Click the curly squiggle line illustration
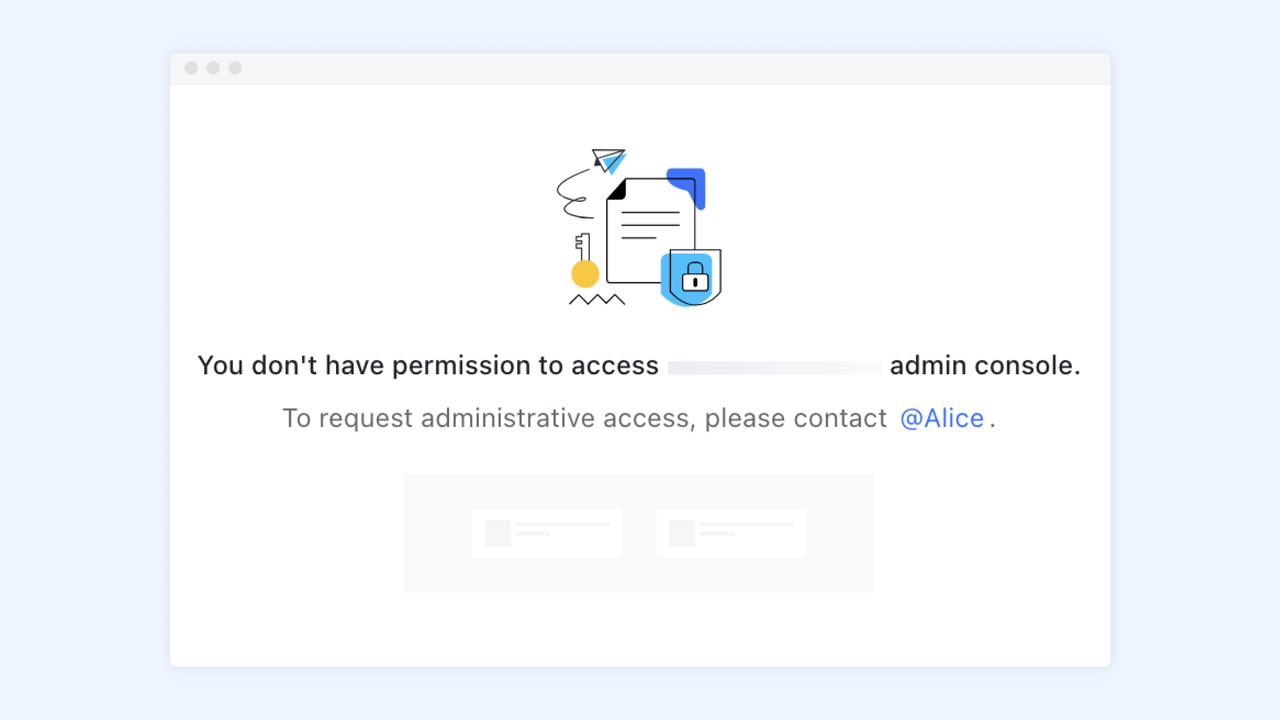The image size is (1280, 720). pos(574,194)
